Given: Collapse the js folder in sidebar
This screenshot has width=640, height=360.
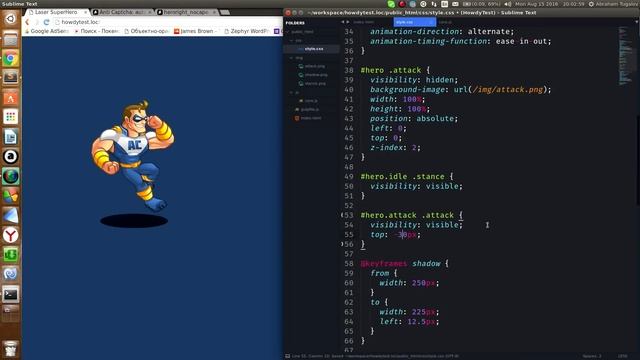Looking at the screenshot, I should click(291, 92).
